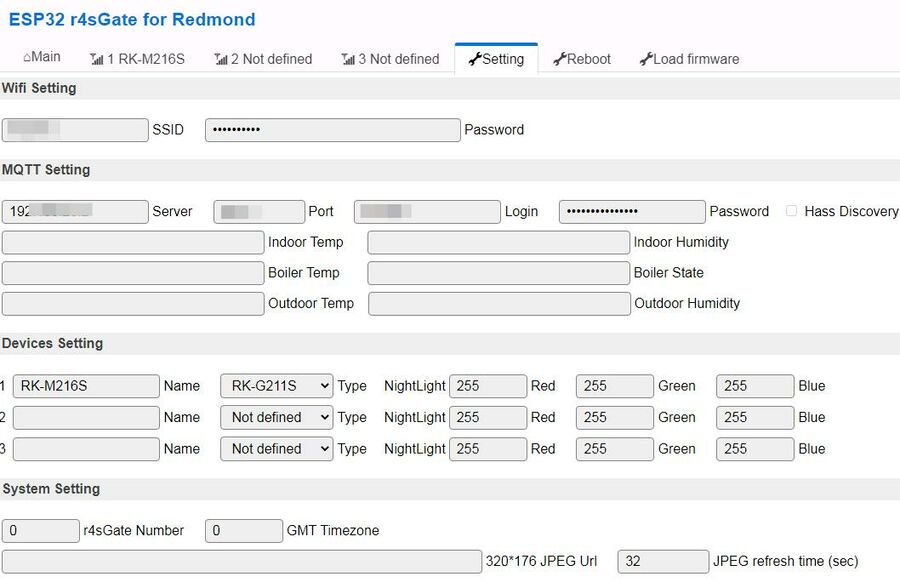Open device 1 Type dropdown RK-G211S

pos(276,386)
